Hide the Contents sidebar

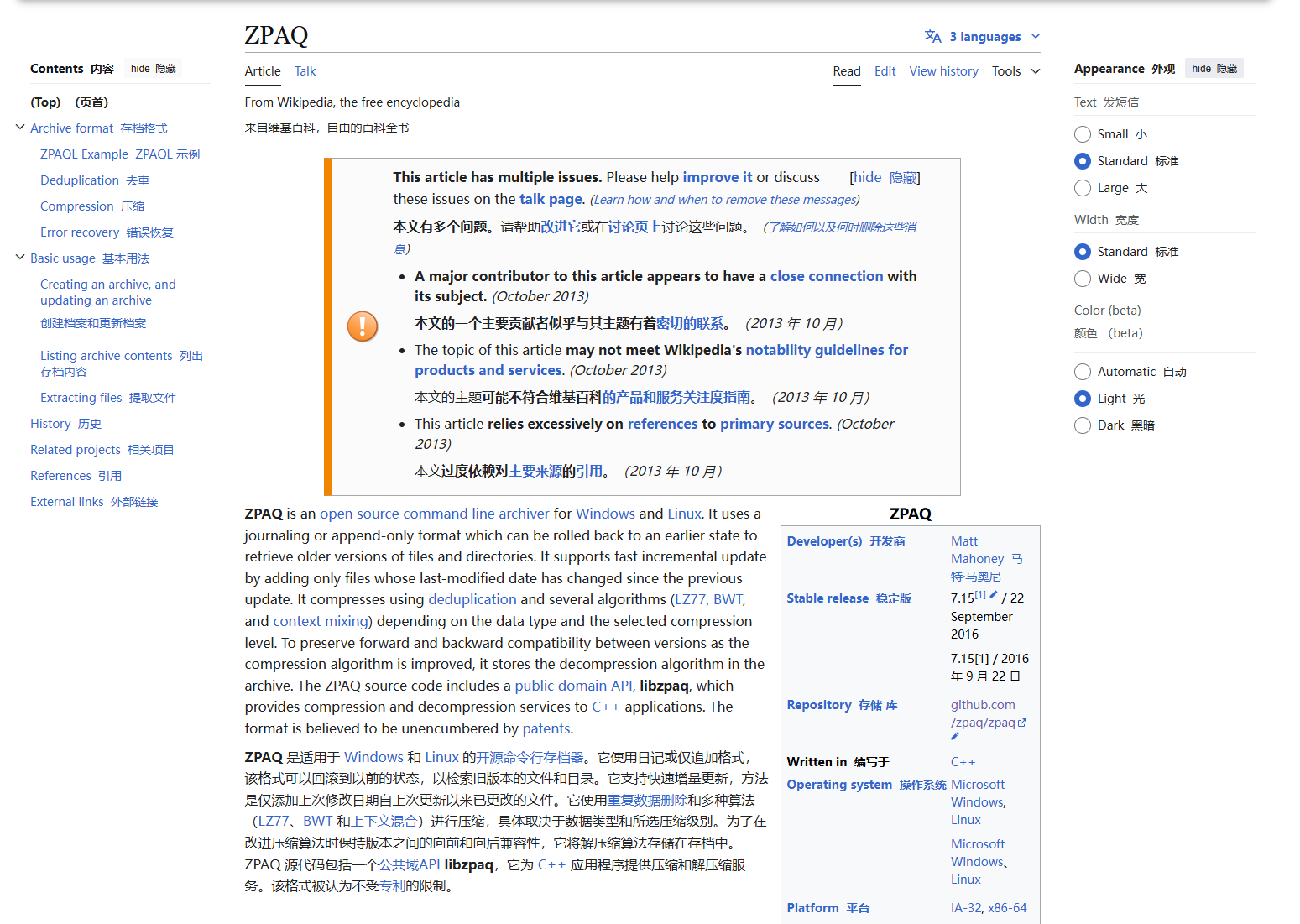[x=153, y=69]
